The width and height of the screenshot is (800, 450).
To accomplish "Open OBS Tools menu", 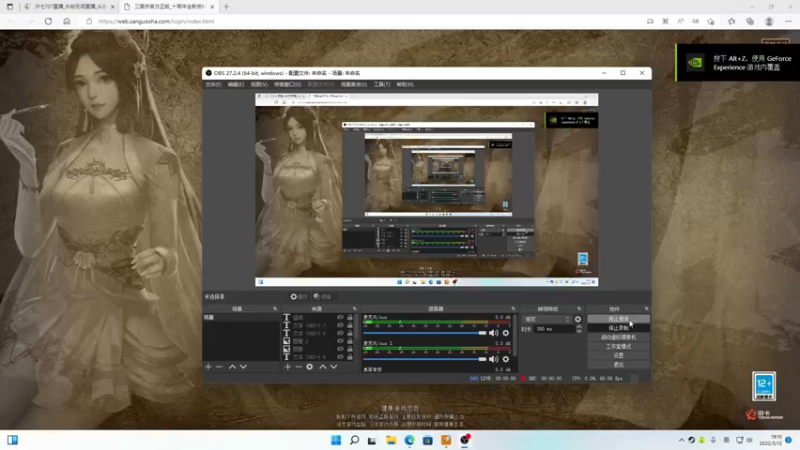I will click(382, 85).
